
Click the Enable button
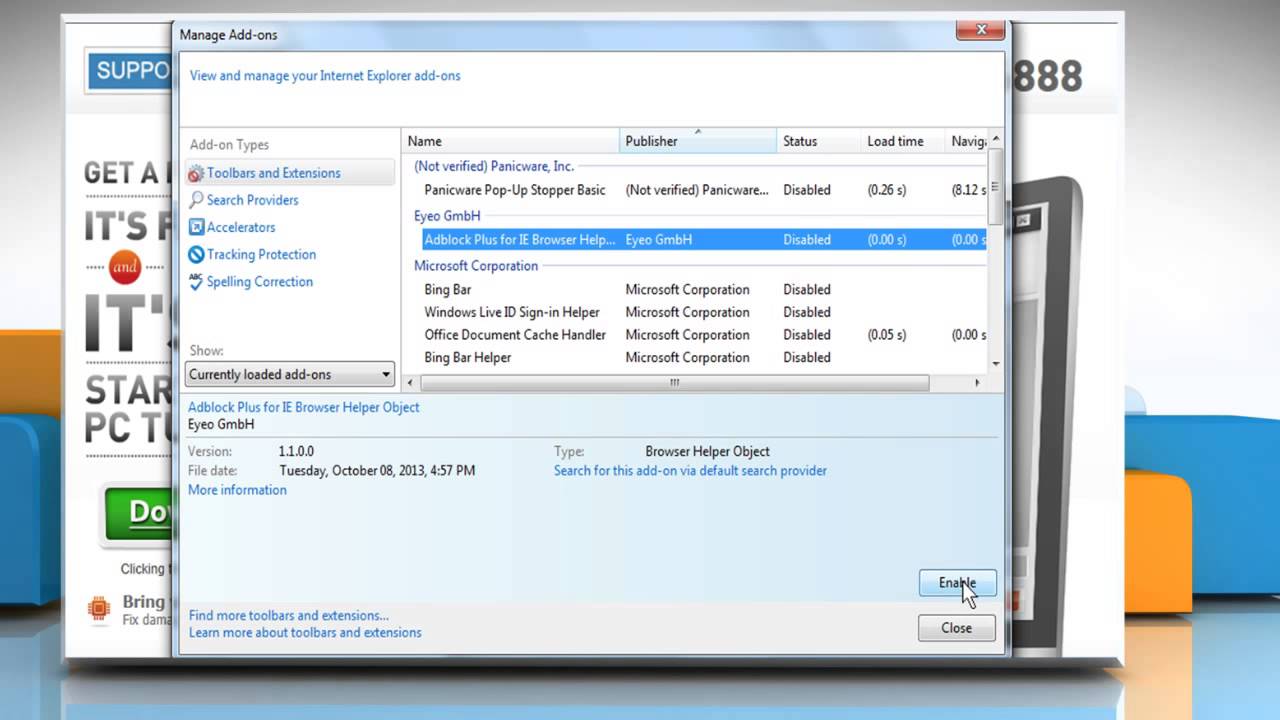pyautogui.click(x=957, y=583)
